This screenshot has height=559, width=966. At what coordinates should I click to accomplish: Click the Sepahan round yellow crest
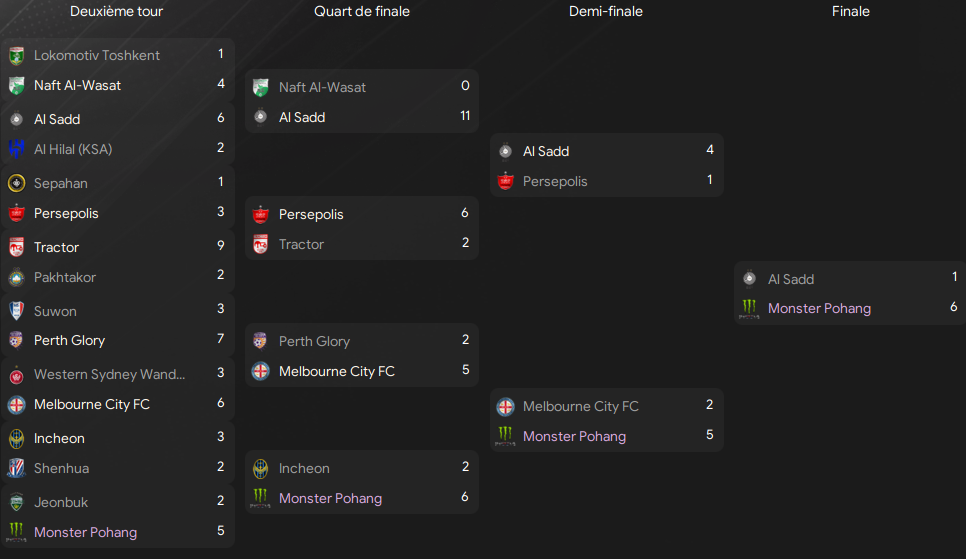[x=17, y=183]
